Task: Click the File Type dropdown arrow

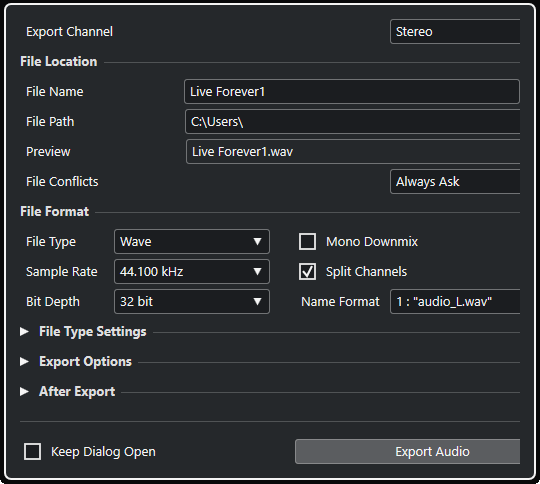Action: [257, 241]
